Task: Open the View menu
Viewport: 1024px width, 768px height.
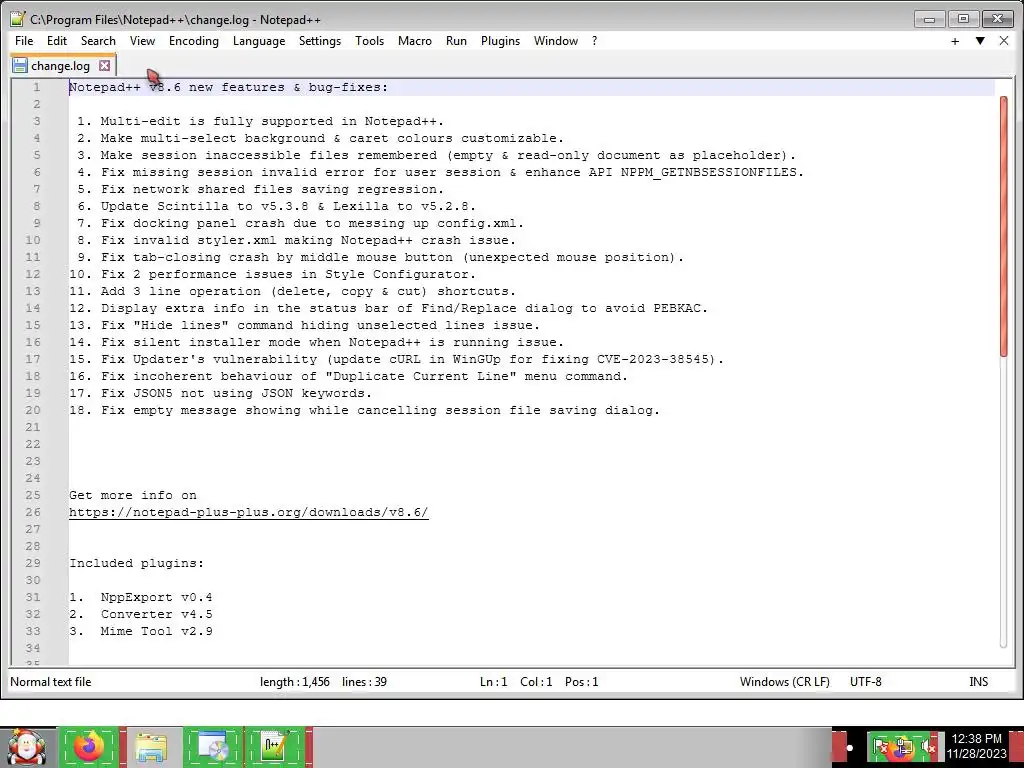Action: pyautogui.click(x=142, y=40)
